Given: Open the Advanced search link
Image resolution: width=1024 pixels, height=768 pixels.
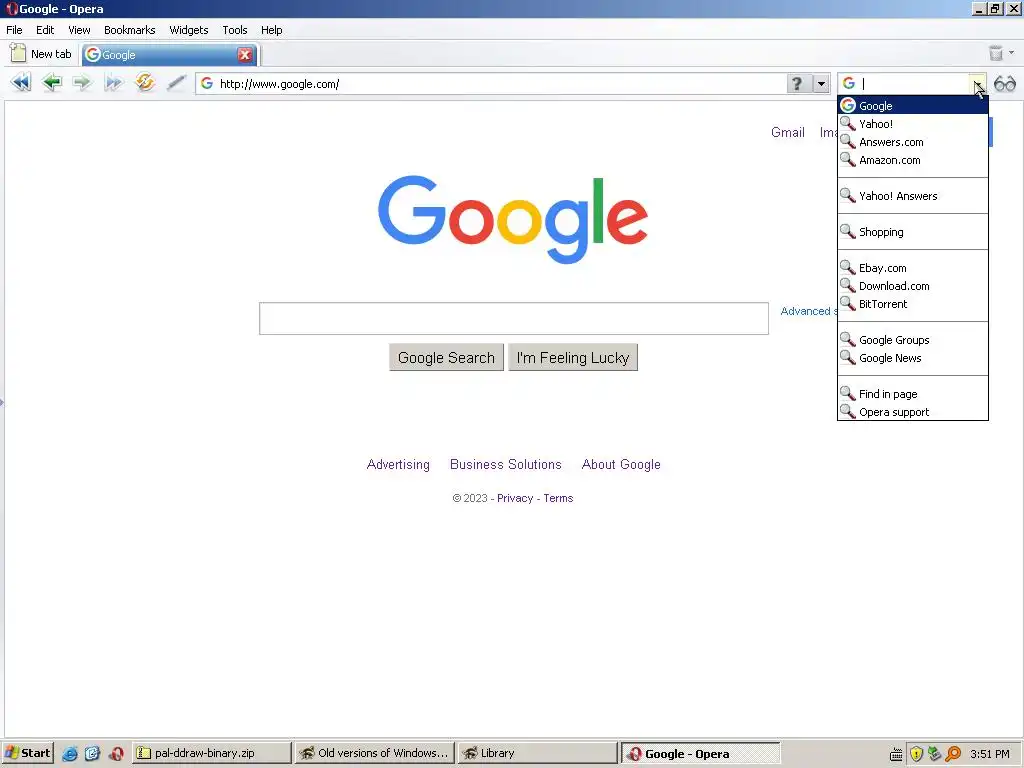Looking at the screenshot, I should point(808,311).
